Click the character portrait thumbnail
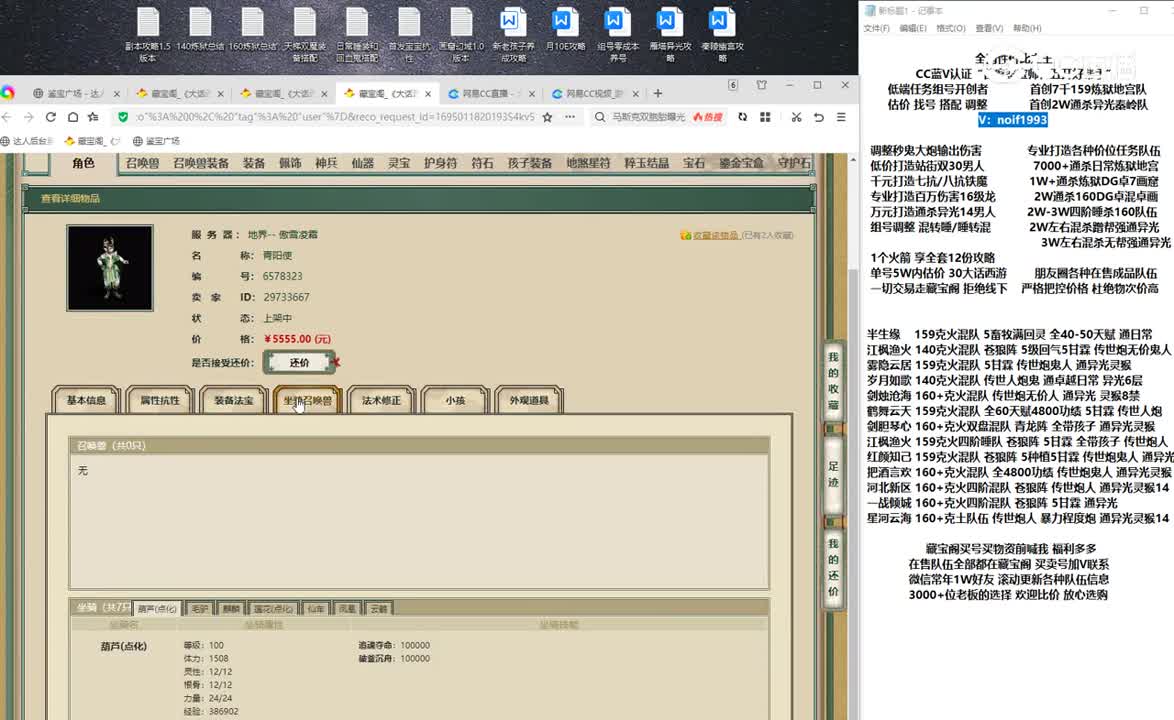 point(110,267)
